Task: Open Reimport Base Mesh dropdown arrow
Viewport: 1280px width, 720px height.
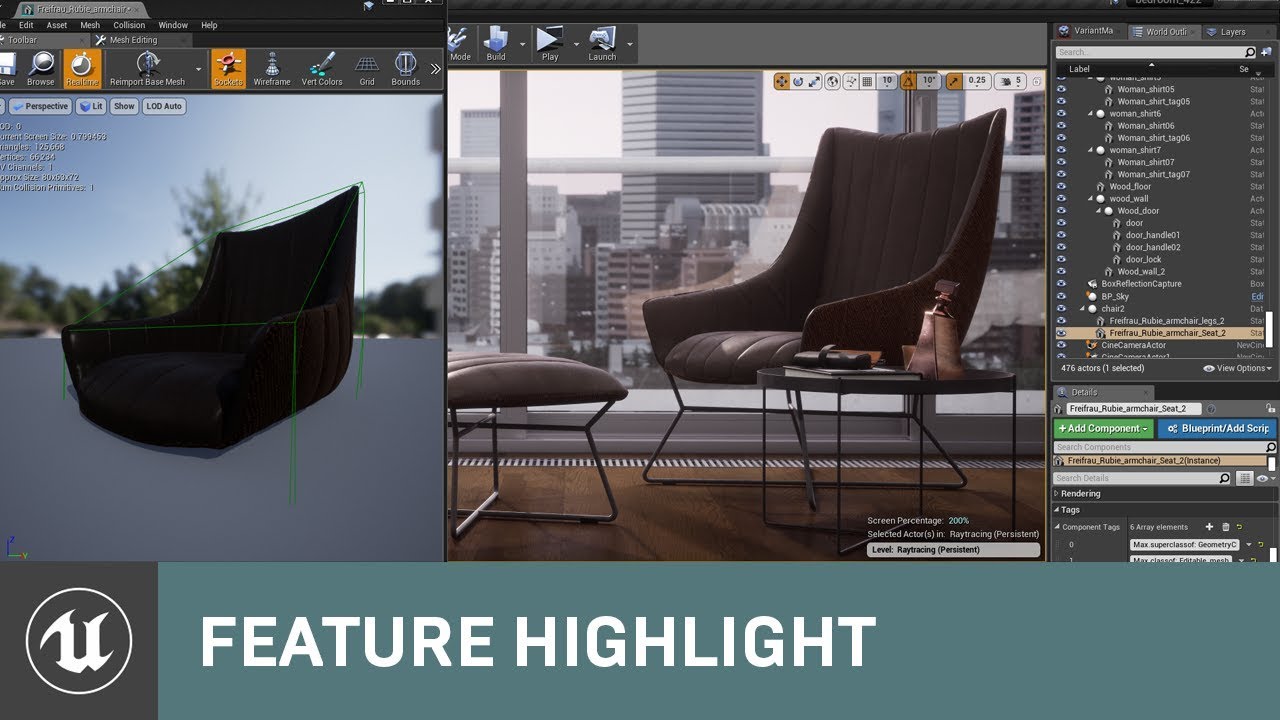Action: click(198, 70)
